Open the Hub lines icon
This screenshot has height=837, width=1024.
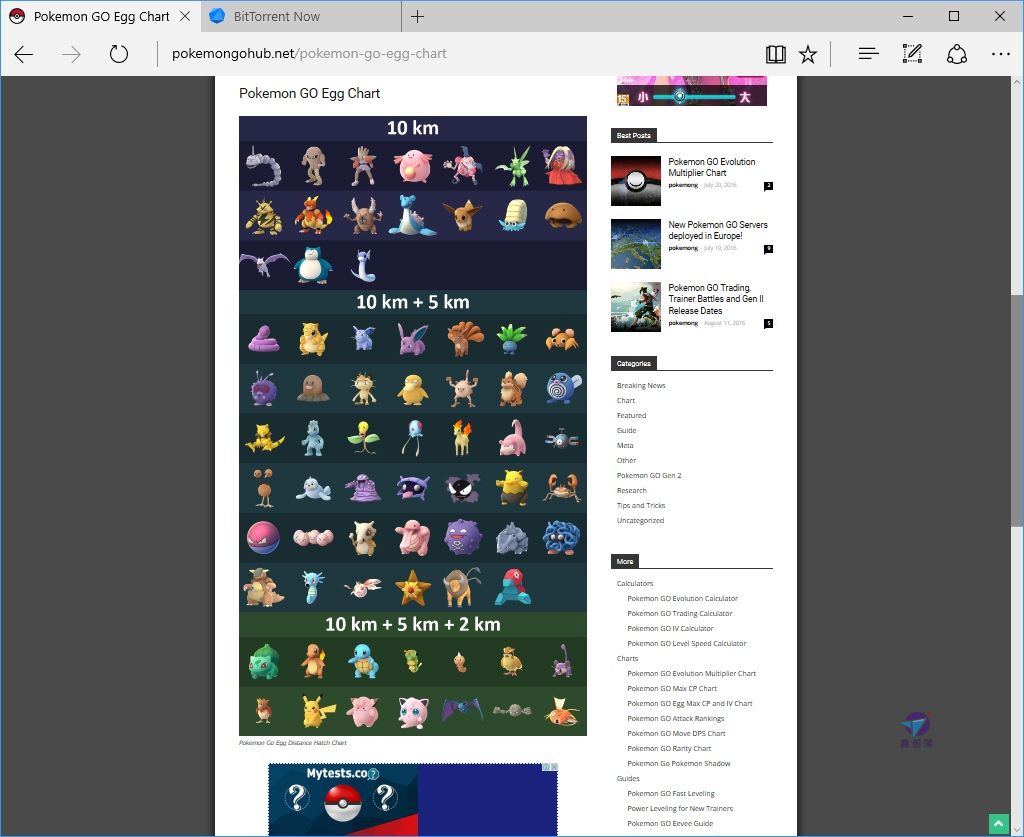point(868,54)
